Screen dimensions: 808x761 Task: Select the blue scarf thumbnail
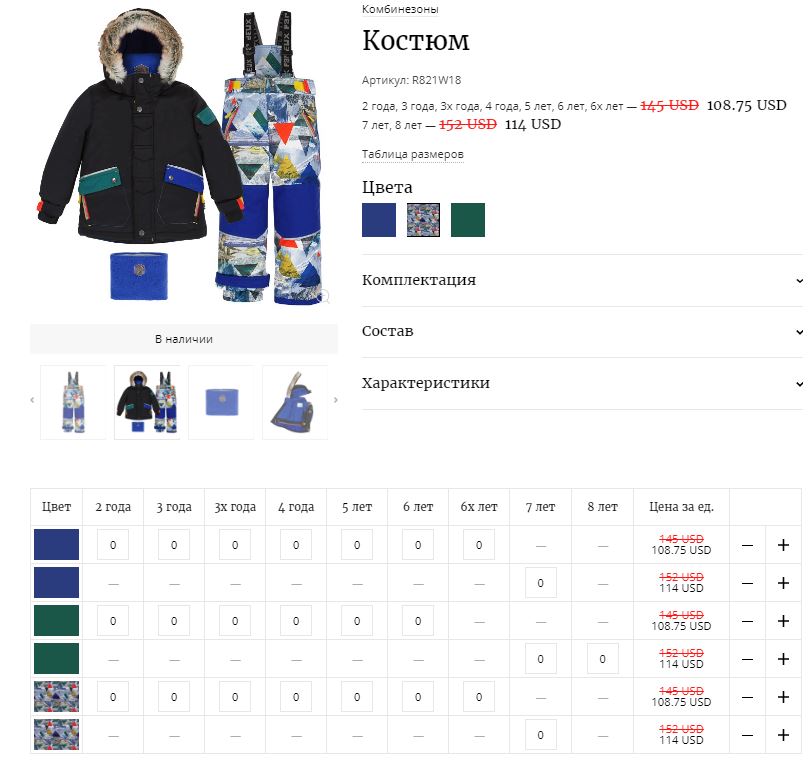222,402
